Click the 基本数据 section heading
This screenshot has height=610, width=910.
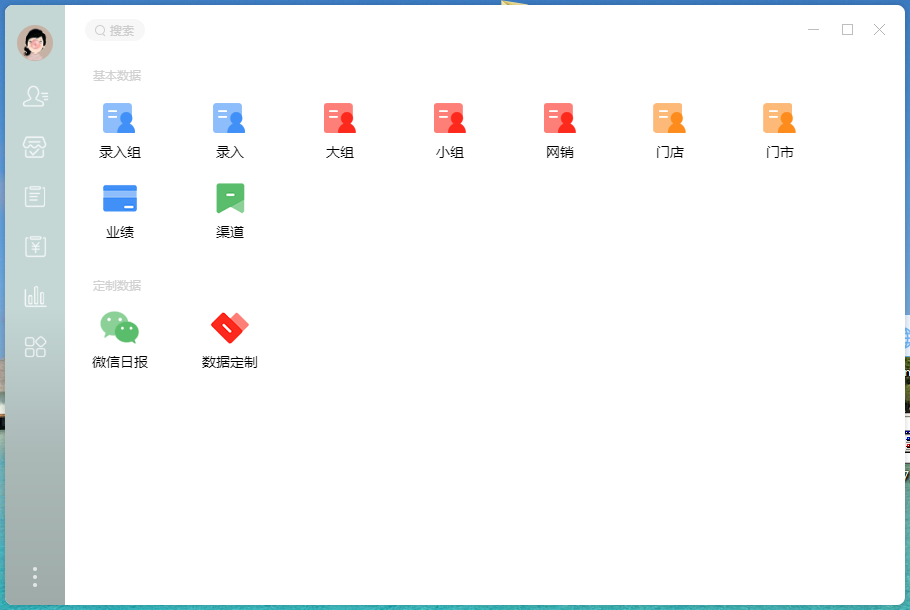tap(117, 75)
